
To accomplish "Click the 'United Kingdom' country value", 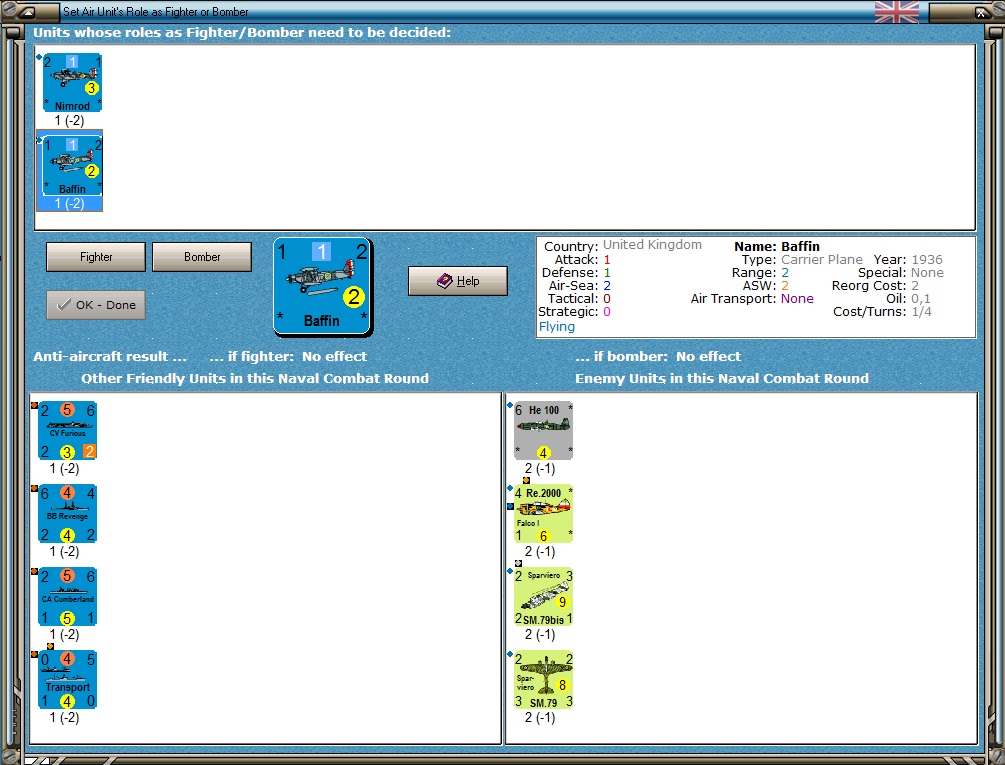I will pyautogui.click(x=652, y=245).
